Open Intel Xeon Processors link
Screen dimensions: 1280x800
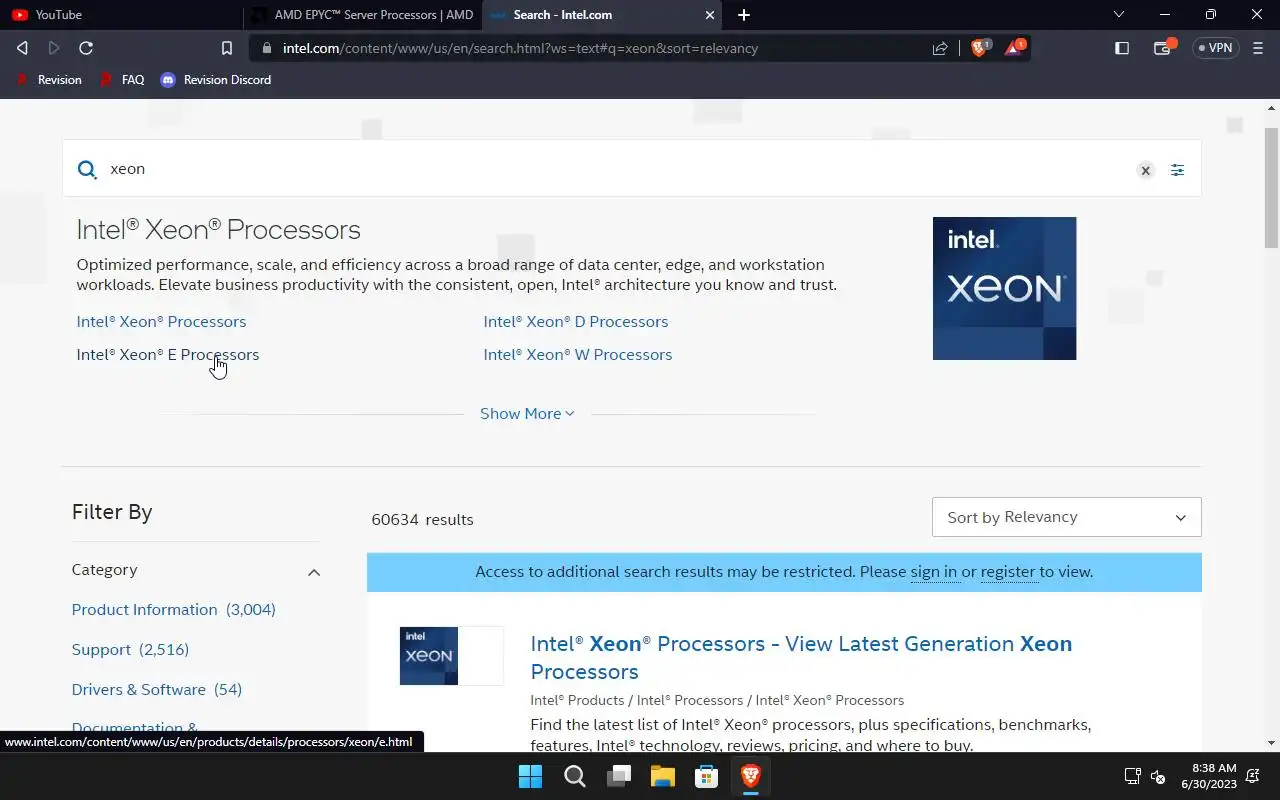pos(161,322)
